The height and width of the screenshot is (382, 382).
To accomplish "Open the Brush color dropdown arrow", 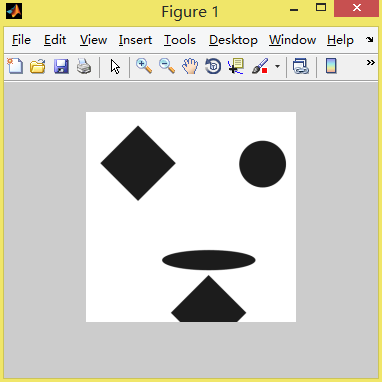I will 277,66.
